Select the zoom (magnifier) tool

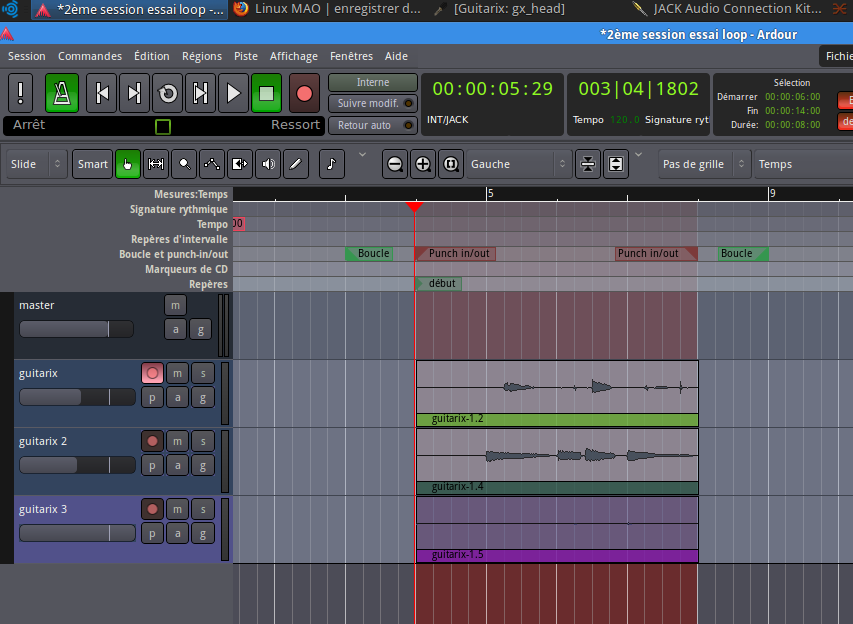tap(184, 163)
